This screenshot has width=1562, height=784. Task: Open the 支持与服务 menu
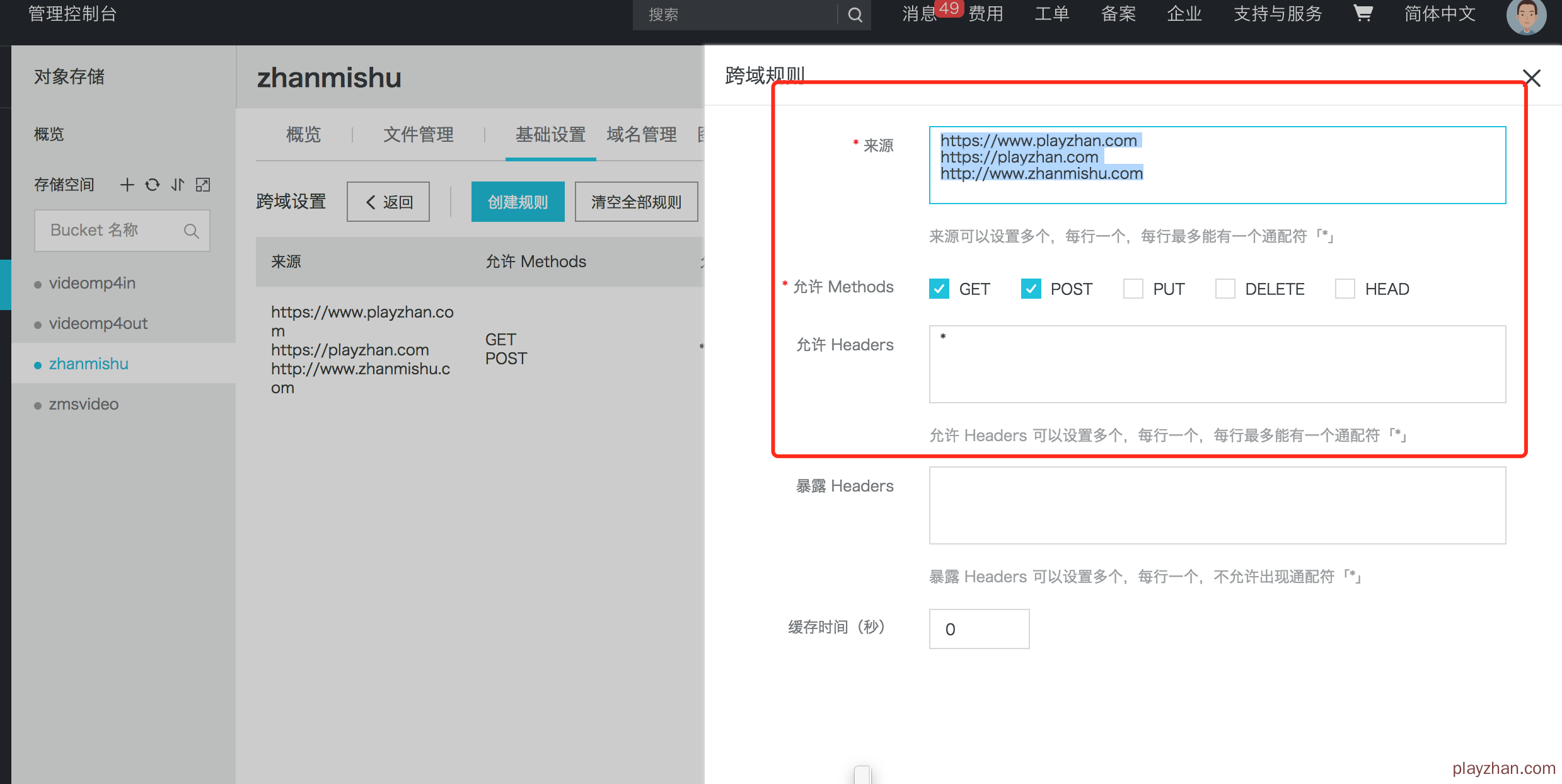(1277, 14)
